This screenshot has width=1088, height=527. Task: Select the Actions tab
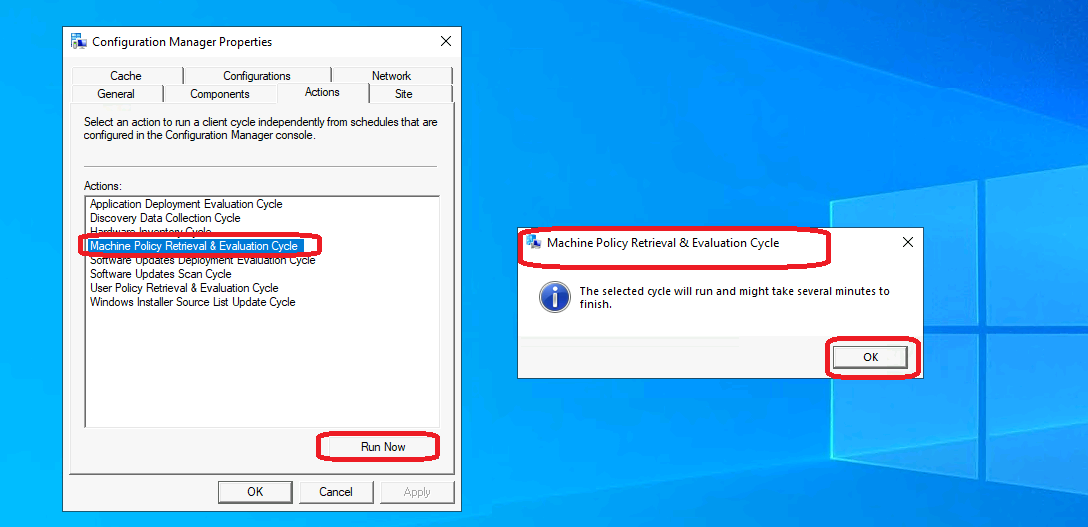pyautogui.click(x=322, y=92)
